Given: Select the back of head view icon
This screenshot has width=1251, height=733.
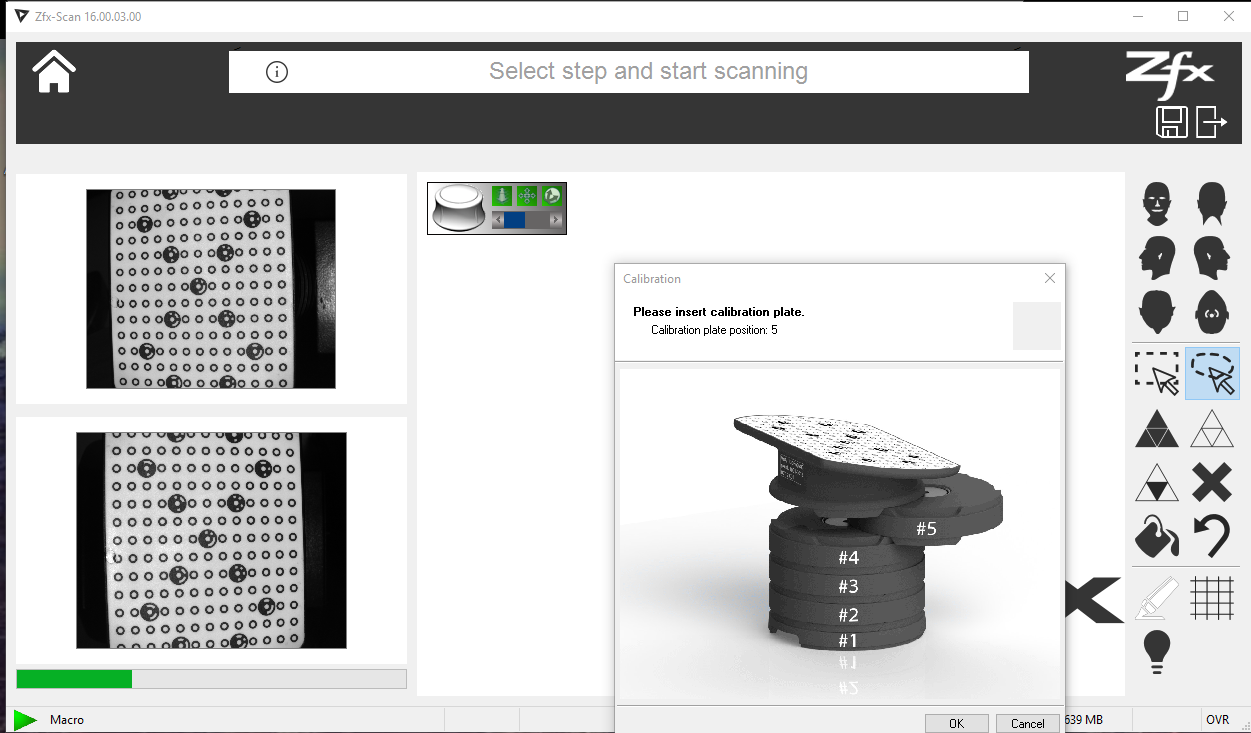Looking at the screenshot, I should tap(1211, 204).
